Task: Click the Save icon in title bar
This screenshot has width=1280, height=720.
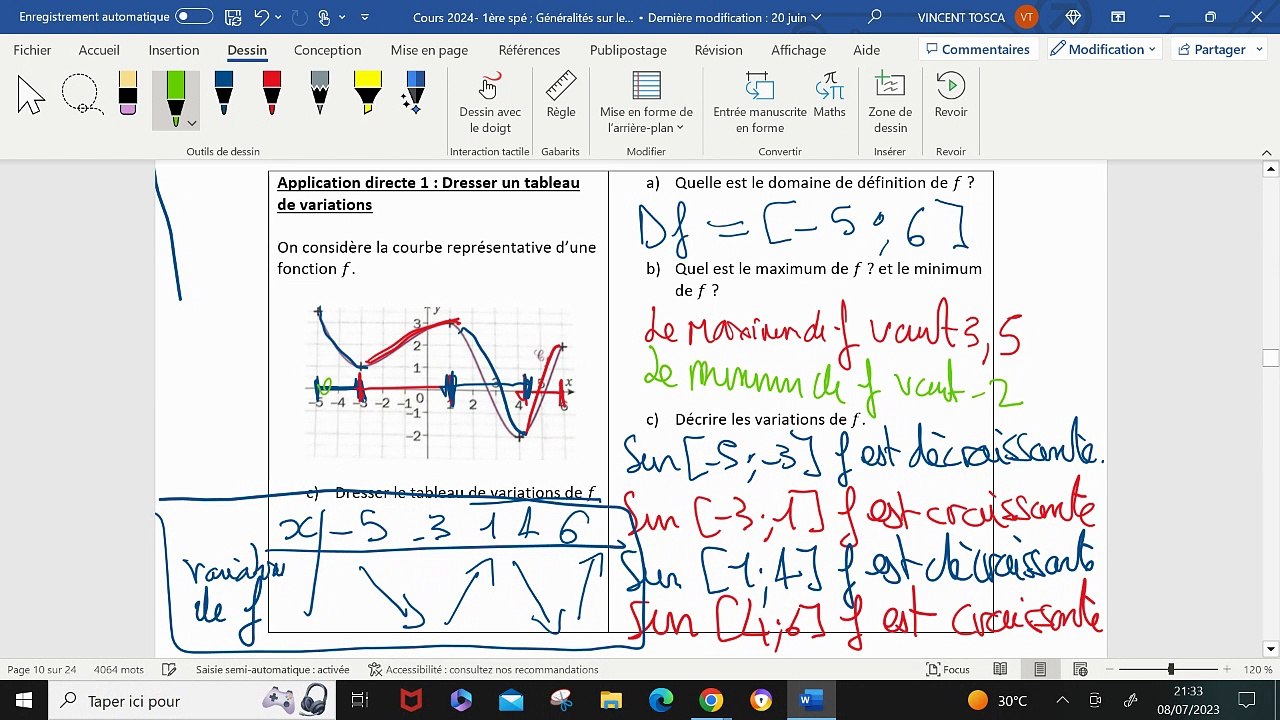Action: pyautogui.click(x=233, y=17)
